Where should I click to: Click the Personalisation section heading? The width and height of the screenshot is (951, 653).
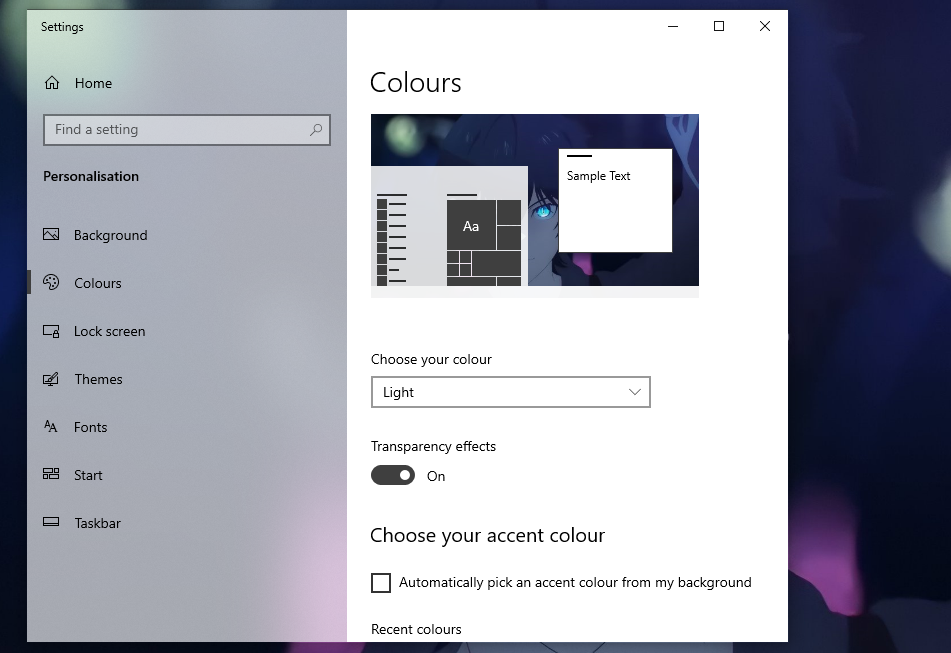(x=91, y=176)
